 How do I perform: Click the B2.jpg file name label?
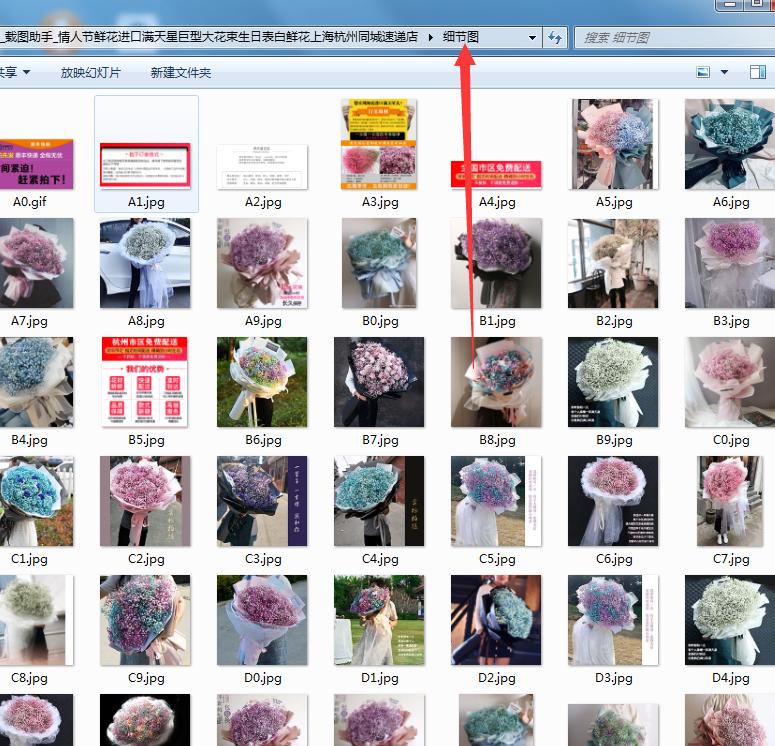click(x=614, y=321)
